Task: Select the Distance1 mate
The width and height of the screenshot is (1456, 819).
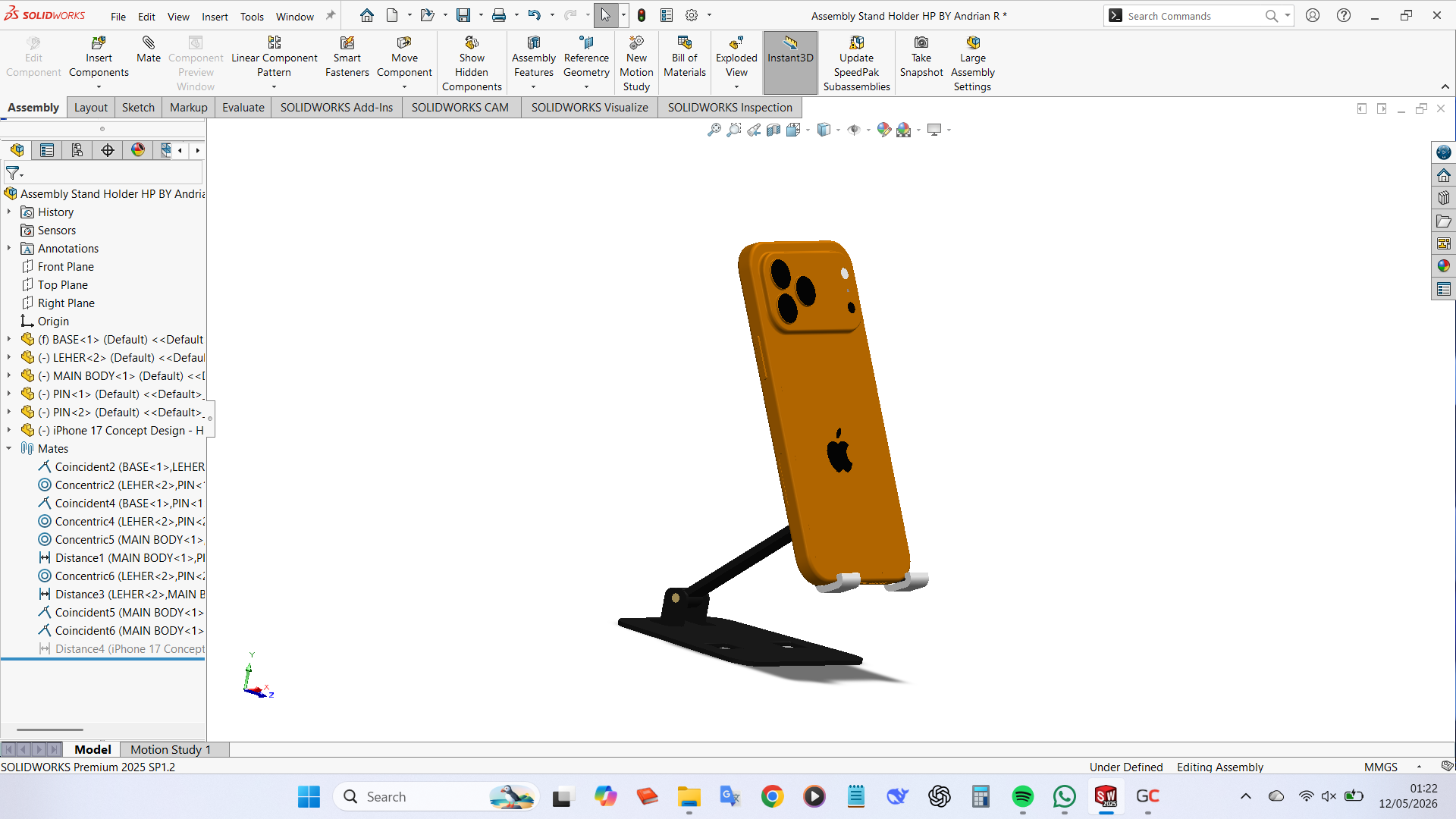Action: click(121, 558)
